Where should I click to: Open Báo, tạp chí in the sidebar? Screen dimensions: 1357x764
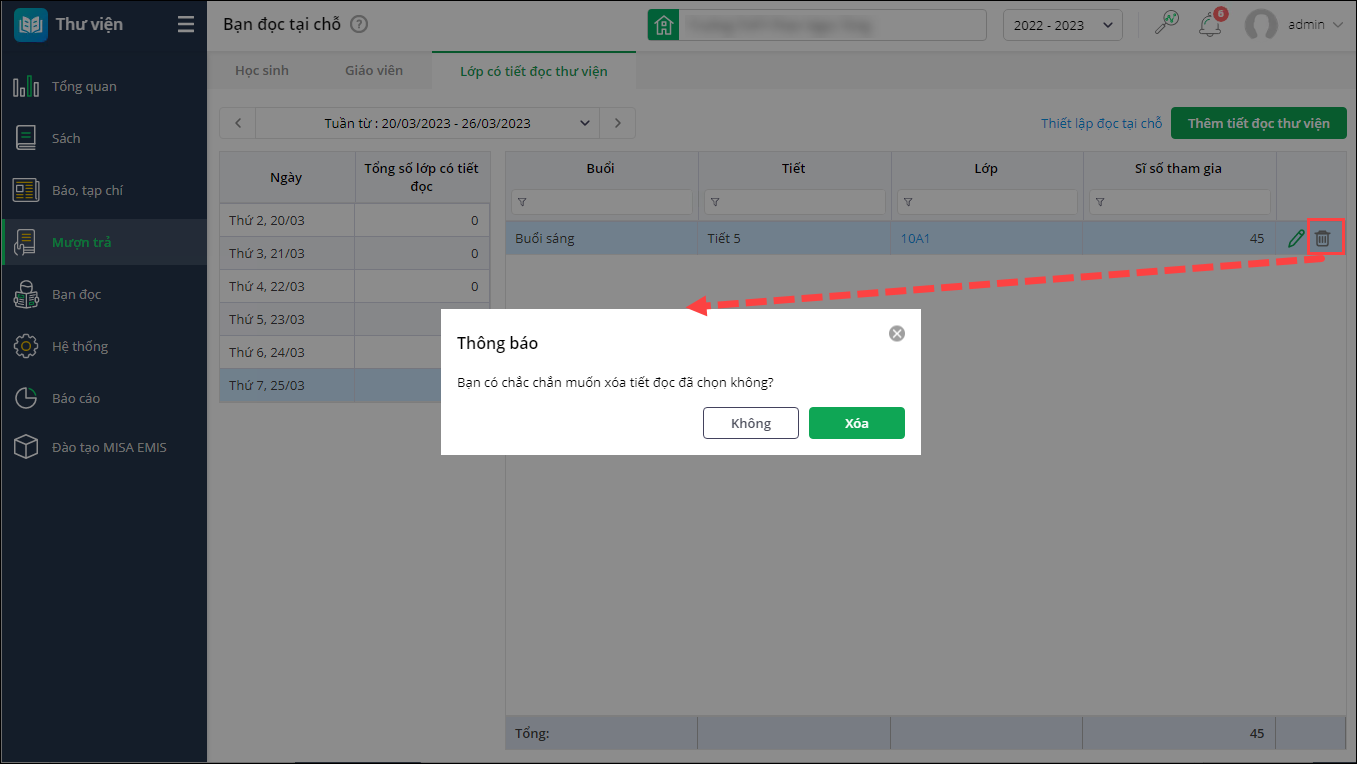point(104,190)
